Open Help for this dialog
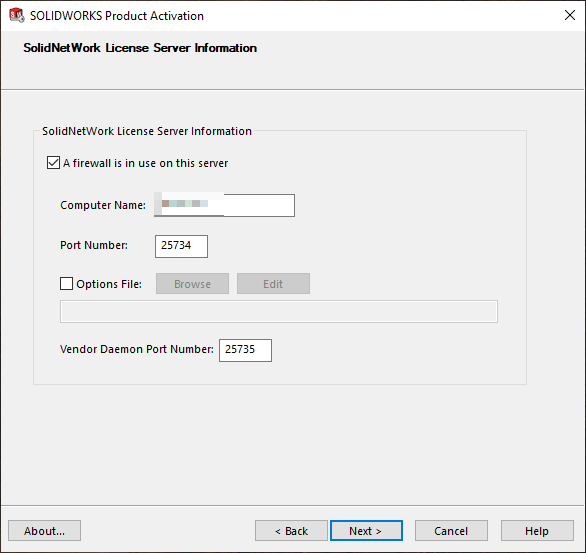The width and height of the screenshot is (586, 553). [x=537, y=531]
